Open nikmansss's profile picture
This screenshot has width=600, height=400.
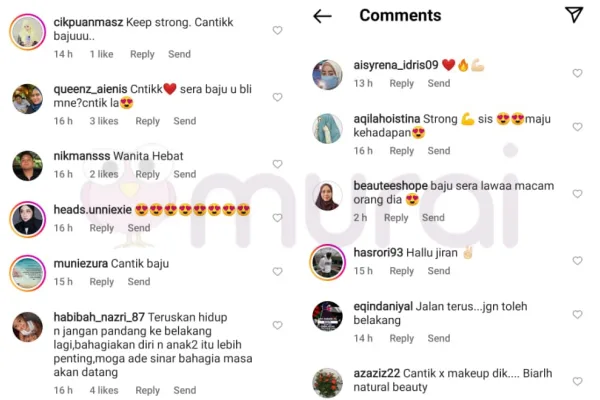pyautogui.click(x=28, y=166)
